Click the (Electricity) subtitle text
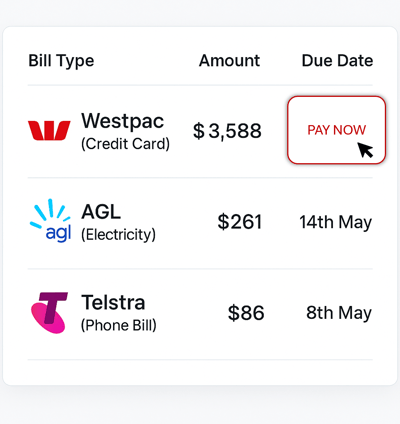The width and height of the screenshot is (400, 424). click(118, 235)
